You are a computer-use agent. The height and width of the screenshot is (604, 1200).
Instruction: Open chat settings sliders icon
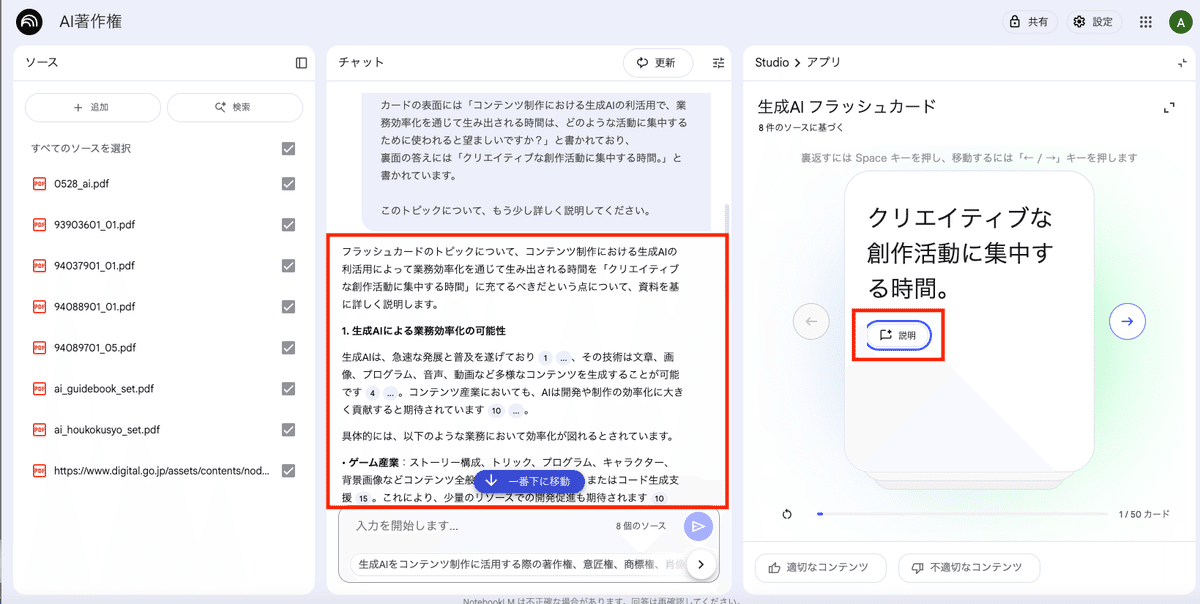coord(718,63)
